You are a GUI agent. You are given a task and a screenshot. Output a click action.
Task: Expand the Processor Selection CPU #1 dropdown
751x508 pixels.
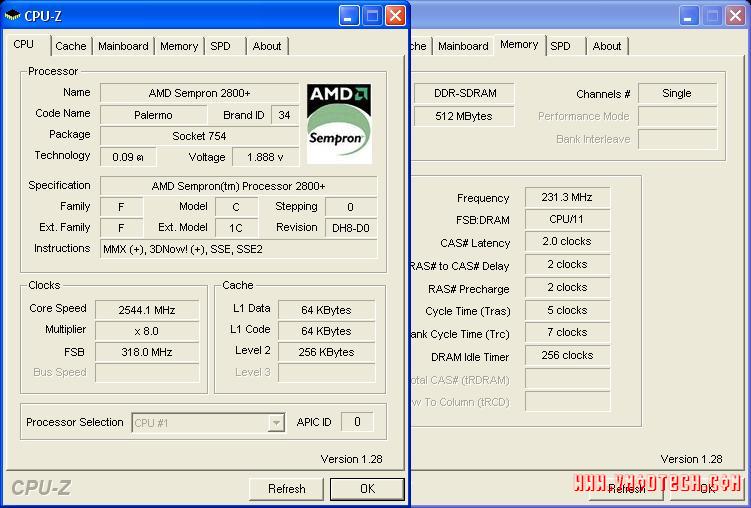click(x=276, y=423)
